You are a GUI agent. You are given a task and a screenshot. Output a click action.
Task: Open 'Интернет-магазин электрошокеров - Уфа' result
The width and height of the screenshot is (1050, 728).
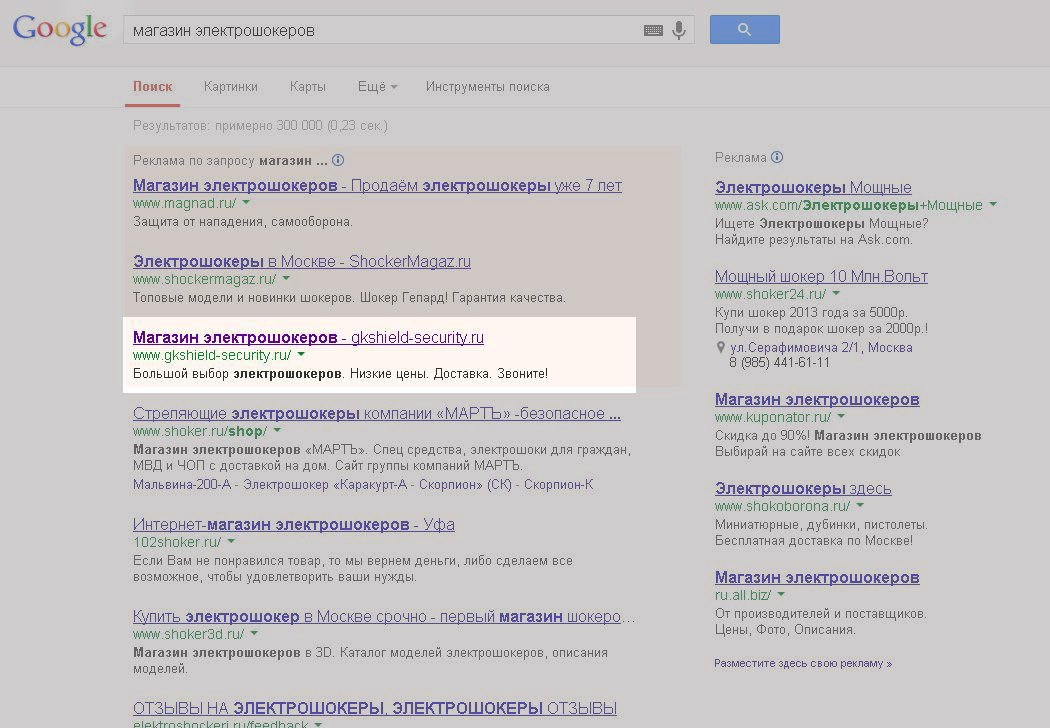point(293,524)
